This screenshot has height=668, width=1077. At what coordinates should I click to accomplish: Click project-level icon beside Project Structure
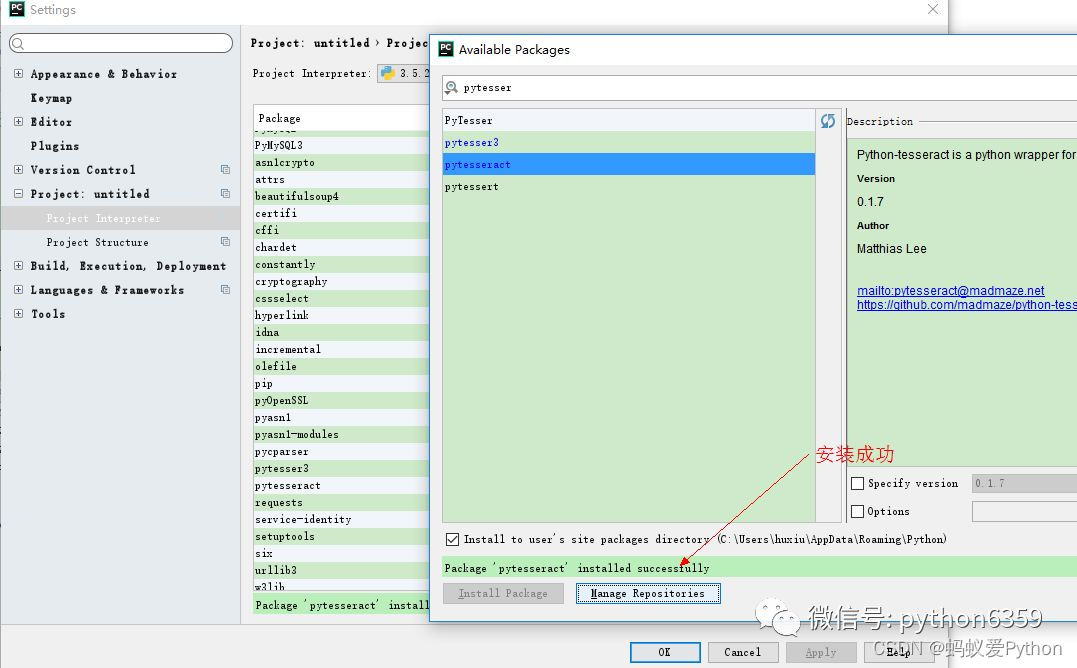point(225,242)
